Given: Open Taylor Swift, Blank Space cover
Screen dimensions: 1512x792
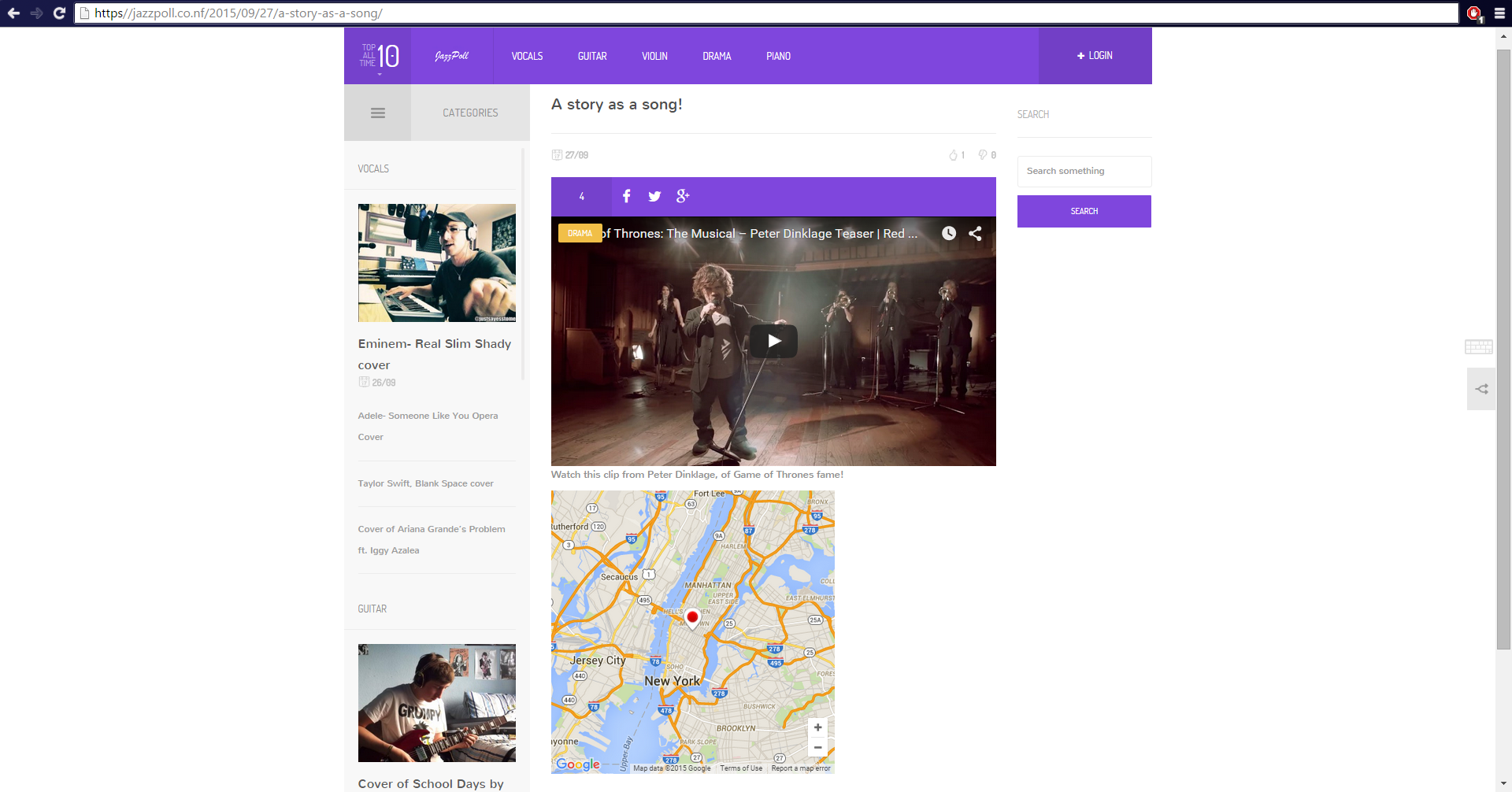Looking at the screenshot, I should tap(426, 483).
